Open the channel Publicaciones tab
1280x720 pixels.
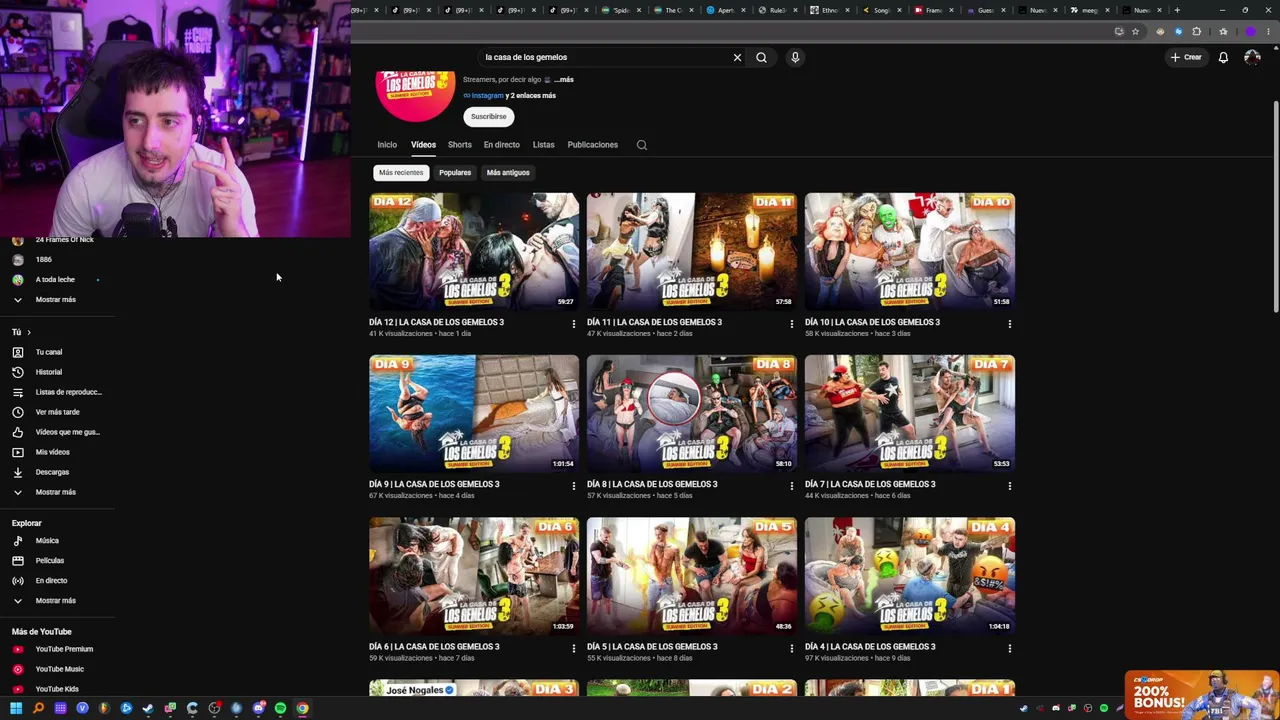coord(593,145)
